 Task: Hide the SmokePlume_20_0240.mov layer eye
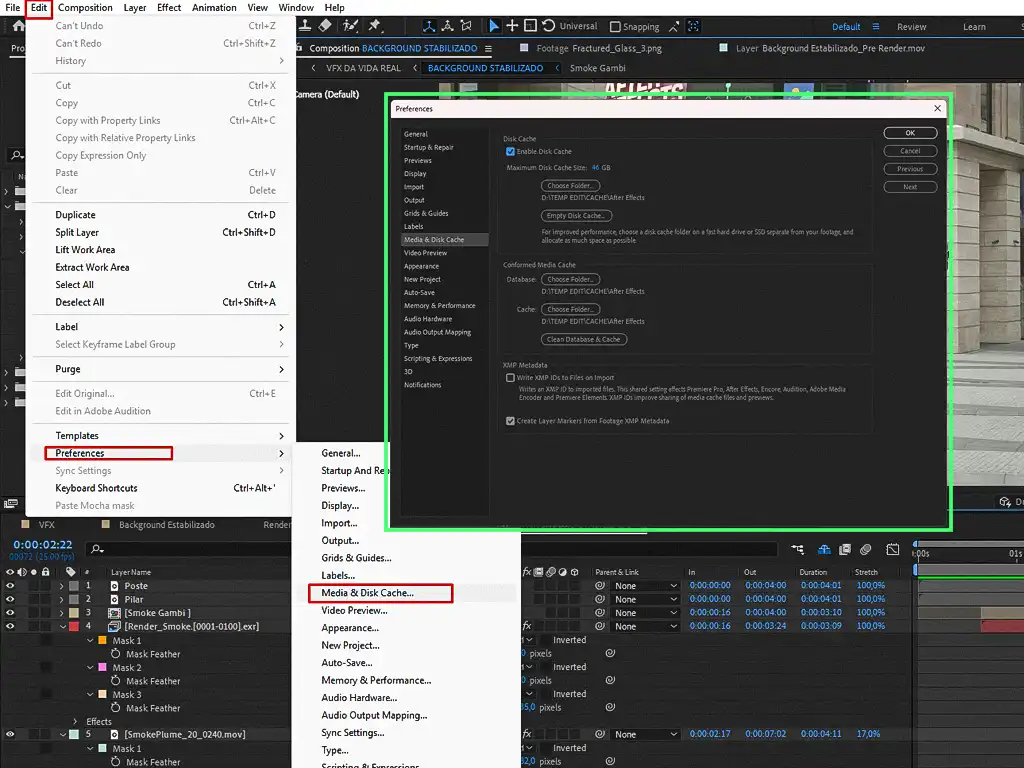(x=10, y=734)
